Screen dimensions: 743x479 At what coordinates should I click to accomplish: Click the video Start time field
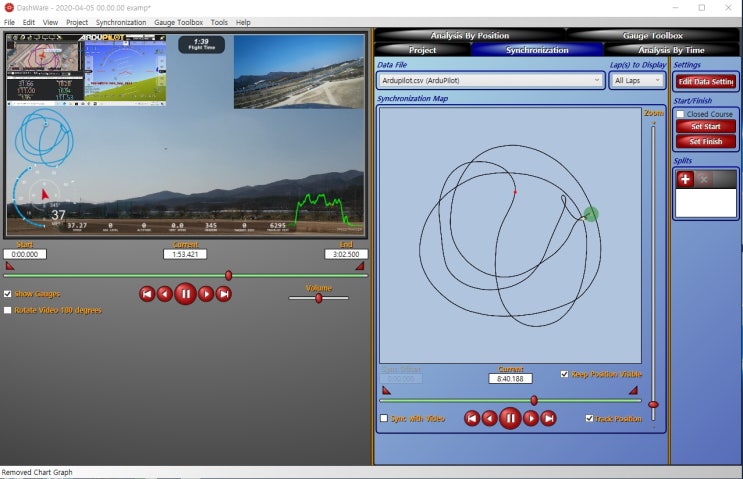tap(25, 254)
